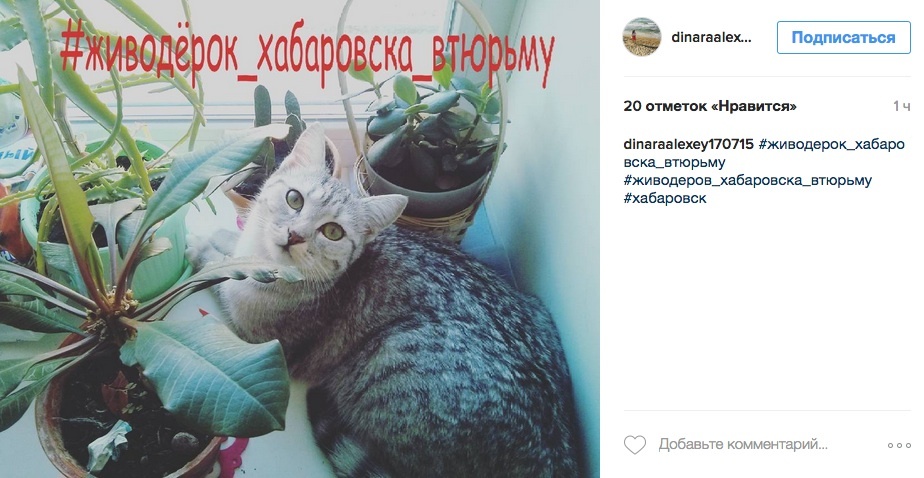This screenshot has width=924, height=478.
Task: Open hashtag #живодерок_хабаровска_втюрьму in caption
Action: click(764, 153)
